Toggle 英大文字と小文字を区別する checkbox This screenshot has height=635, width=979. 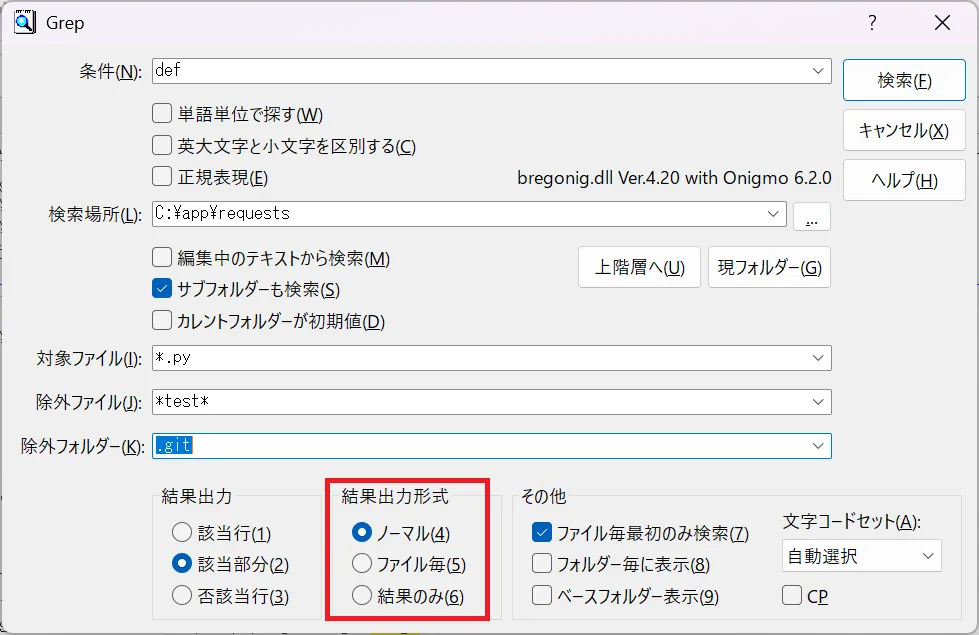[162, 146]
